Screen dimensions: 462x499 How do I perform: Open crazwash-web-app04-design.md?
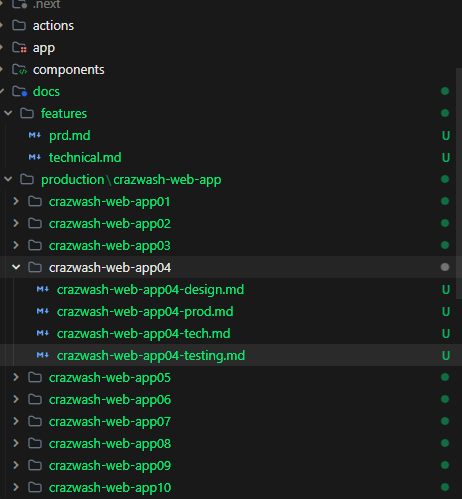[x=150, y=290]
